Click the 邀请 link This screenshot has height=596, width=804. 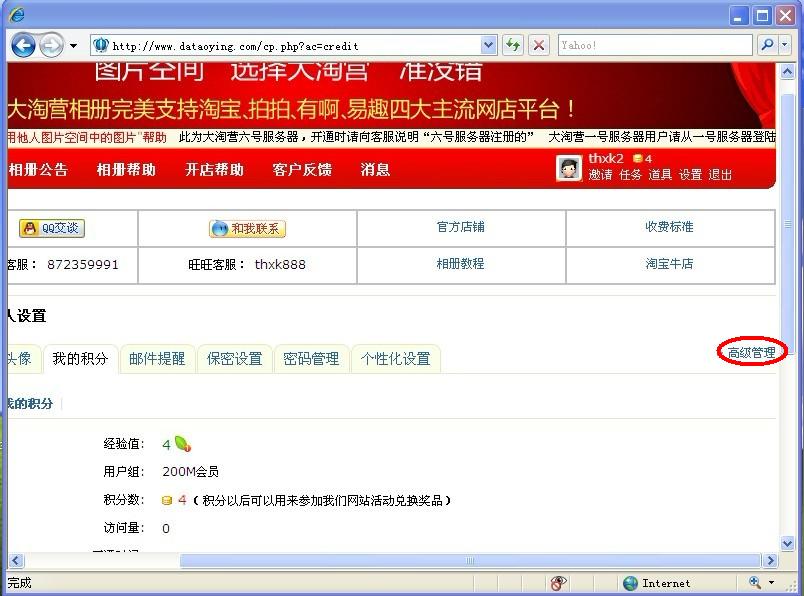tap(600, 175)
